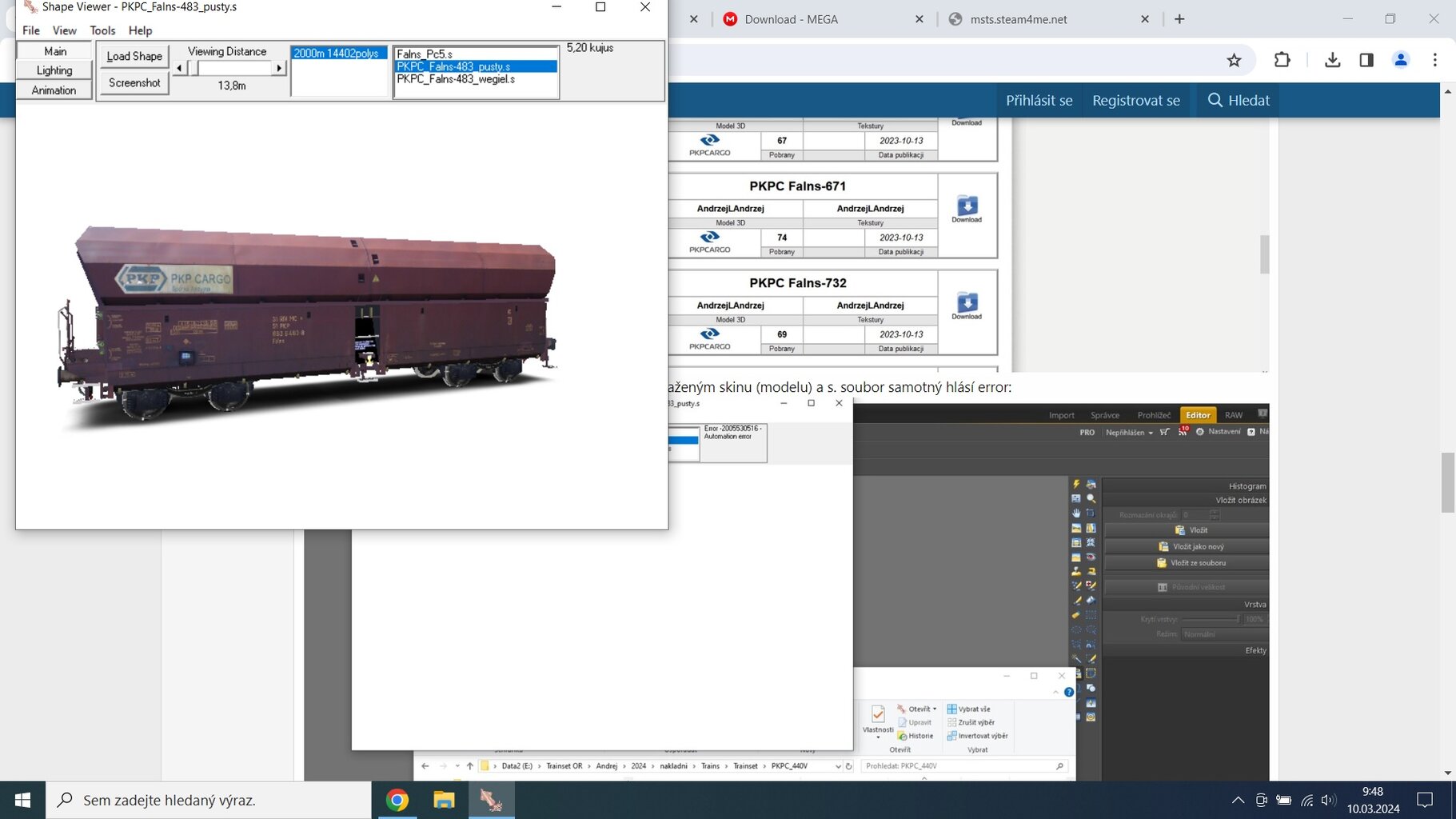Select PKPC_Falns-483_wegiel.s in the shape list
Viewport: 1456px width, 819px height.
(456, 79)
